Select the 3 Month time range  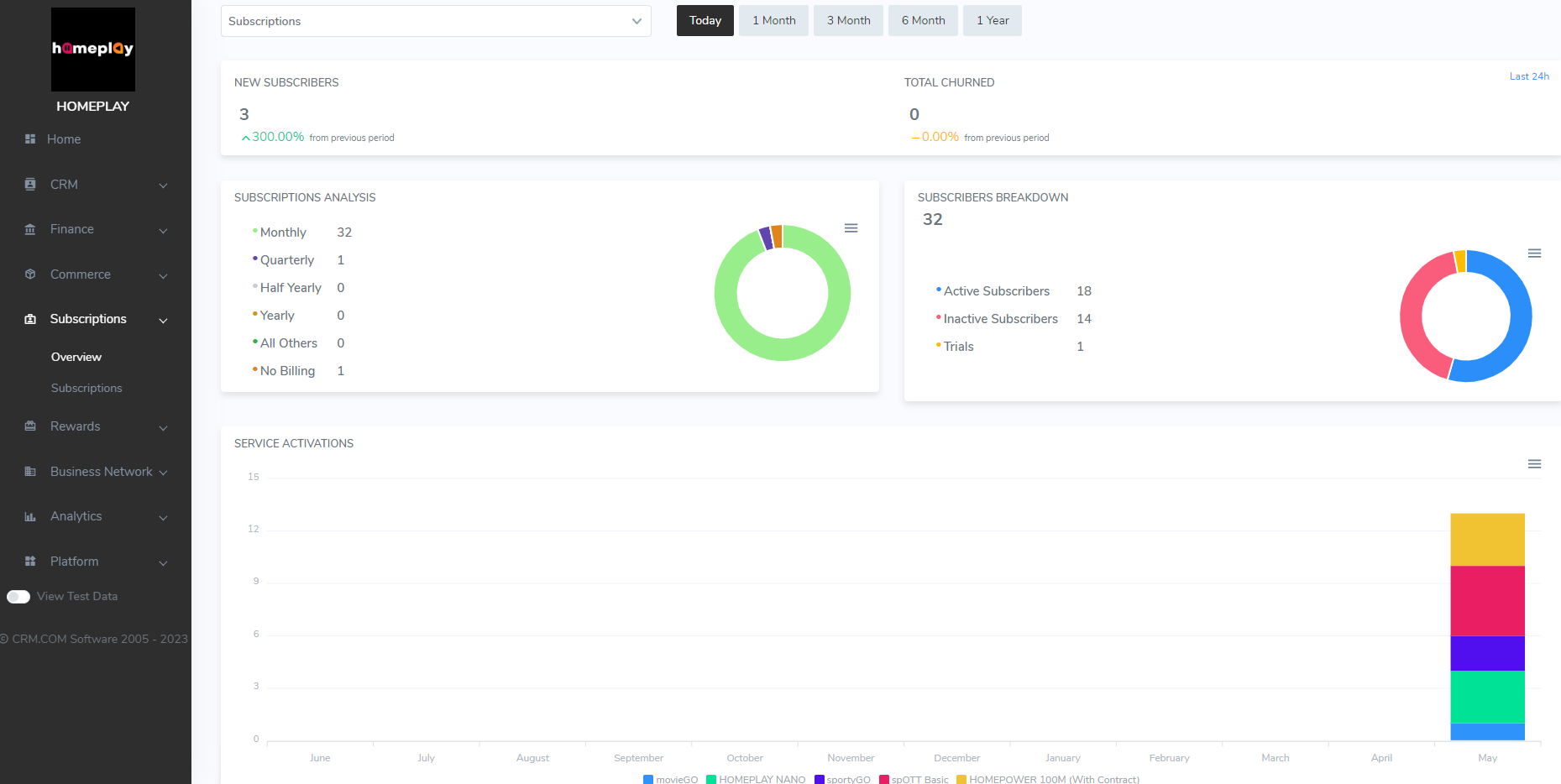[848, 21]
